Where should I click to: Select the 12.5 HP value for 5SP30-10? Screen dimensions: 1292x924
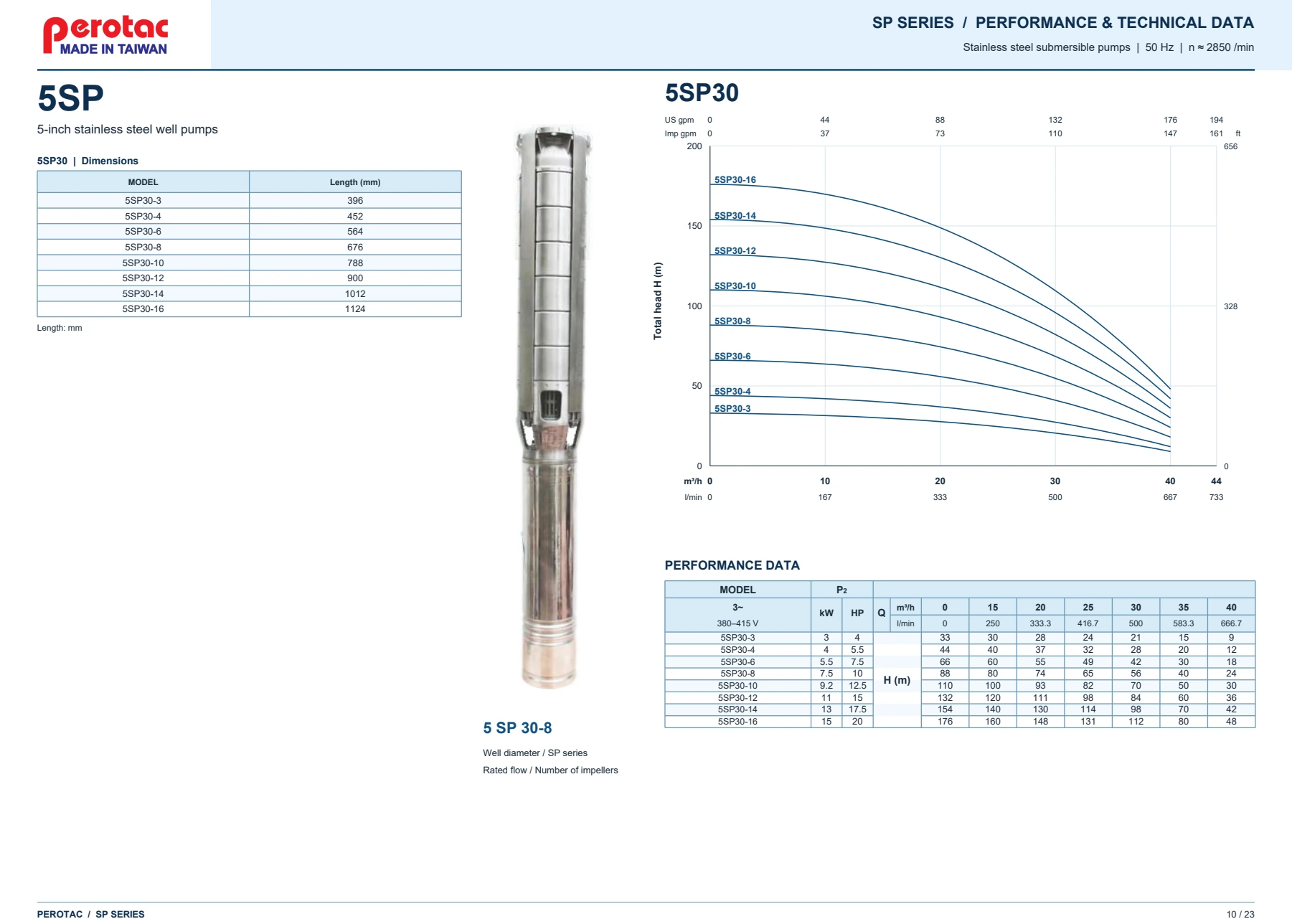pyautogui.click(x=857, y=686)
